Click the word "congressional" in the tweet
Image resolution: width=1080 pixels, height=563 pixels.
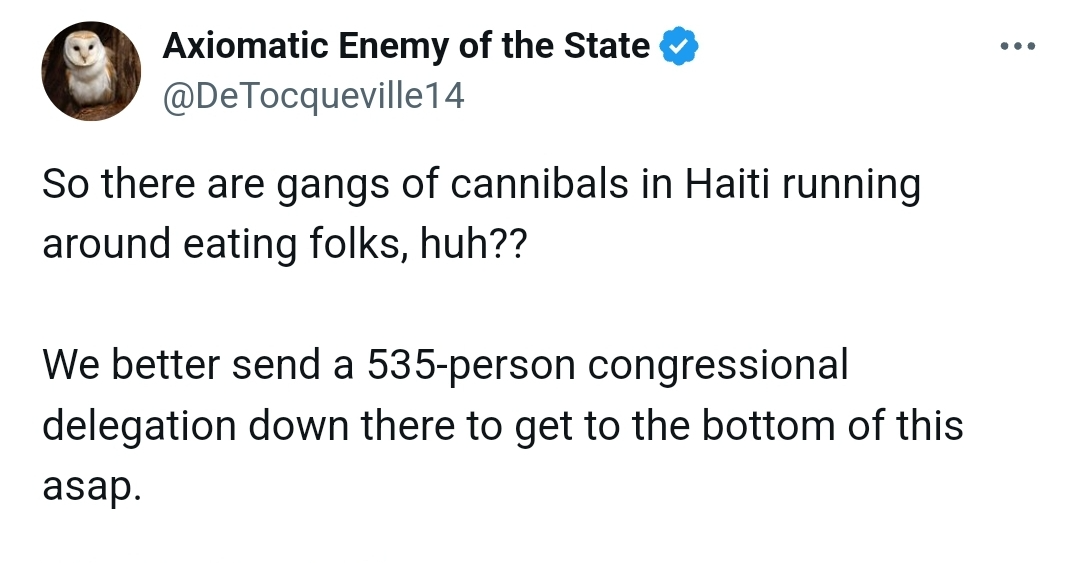tap(717, 367)
